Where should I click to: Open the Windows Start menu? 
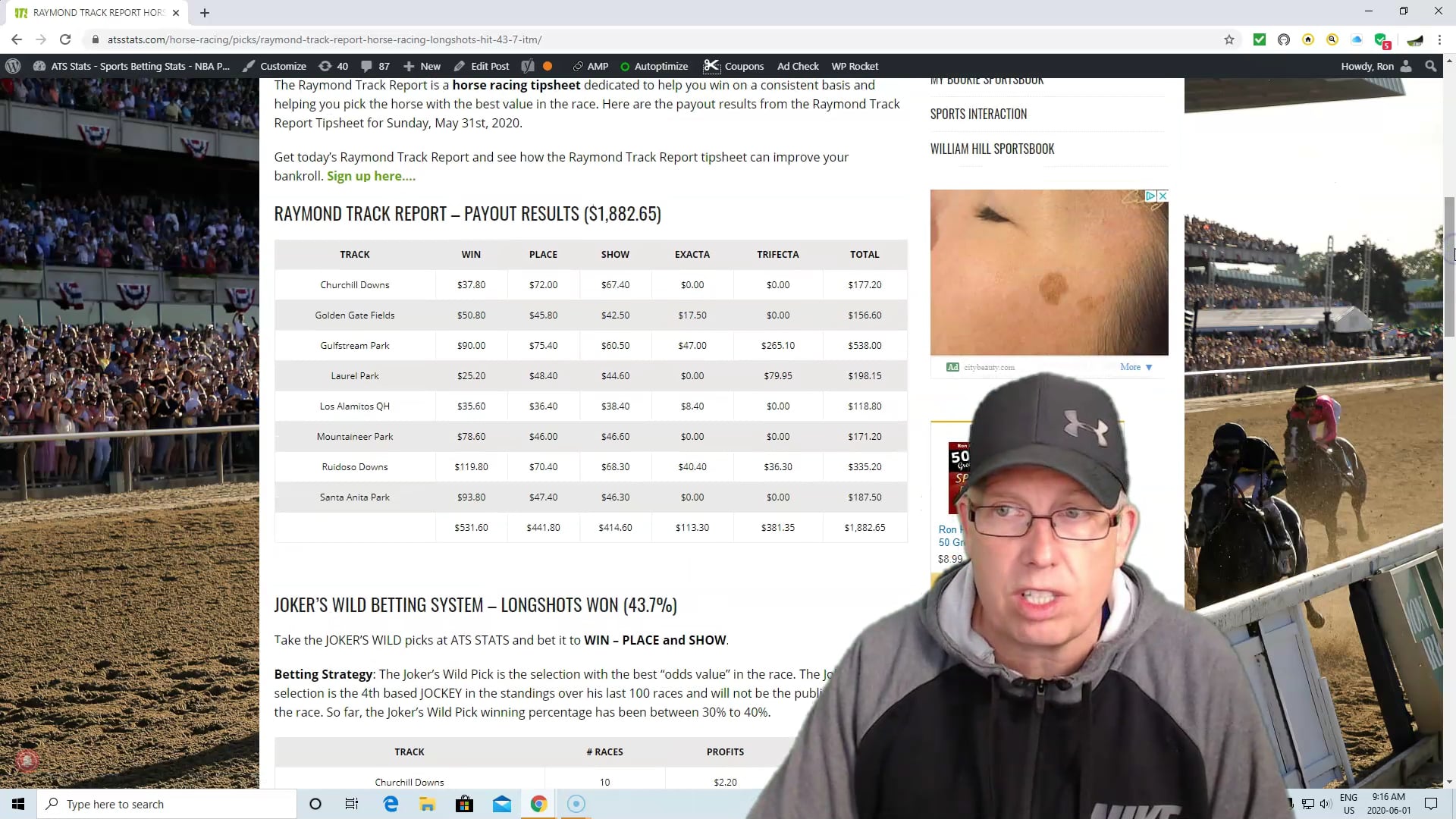click(18, 804)
